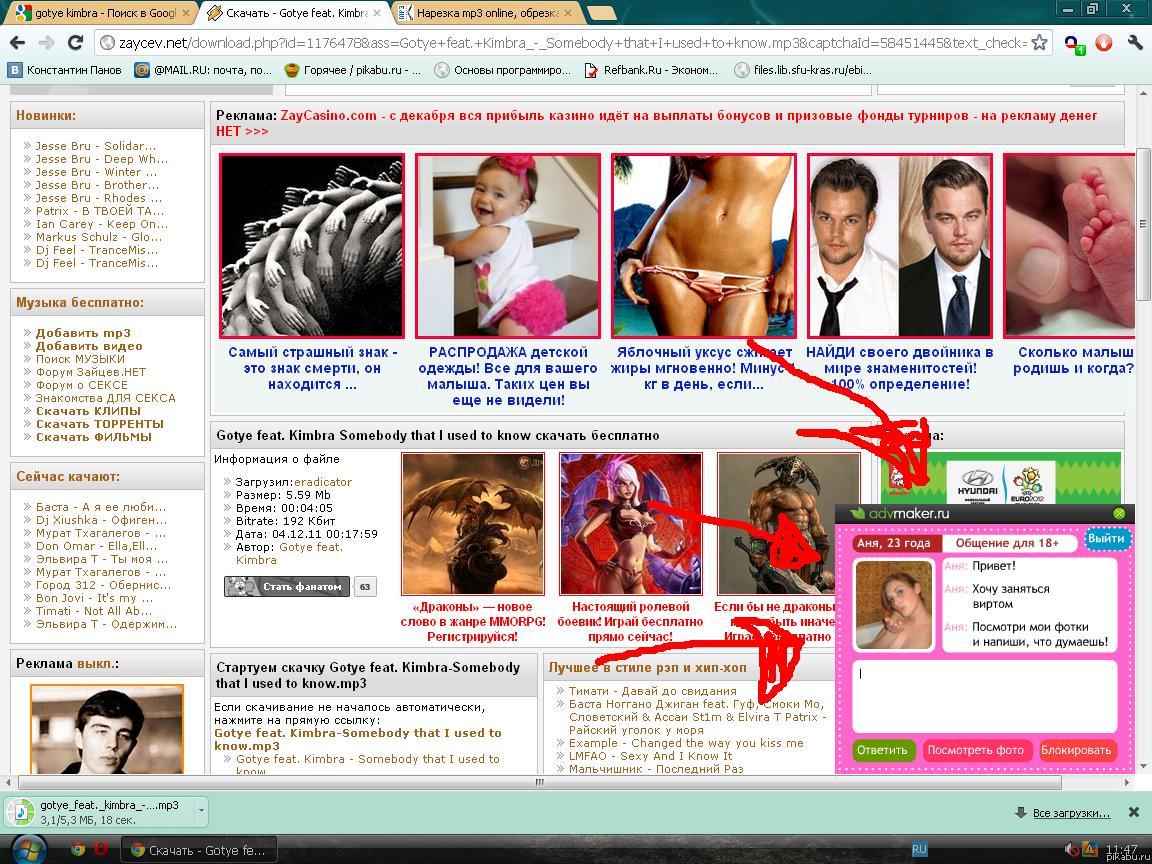Click the Ответить button in chat popup
This screenshot has width=1152, height=864.
(x=882, y=750)
